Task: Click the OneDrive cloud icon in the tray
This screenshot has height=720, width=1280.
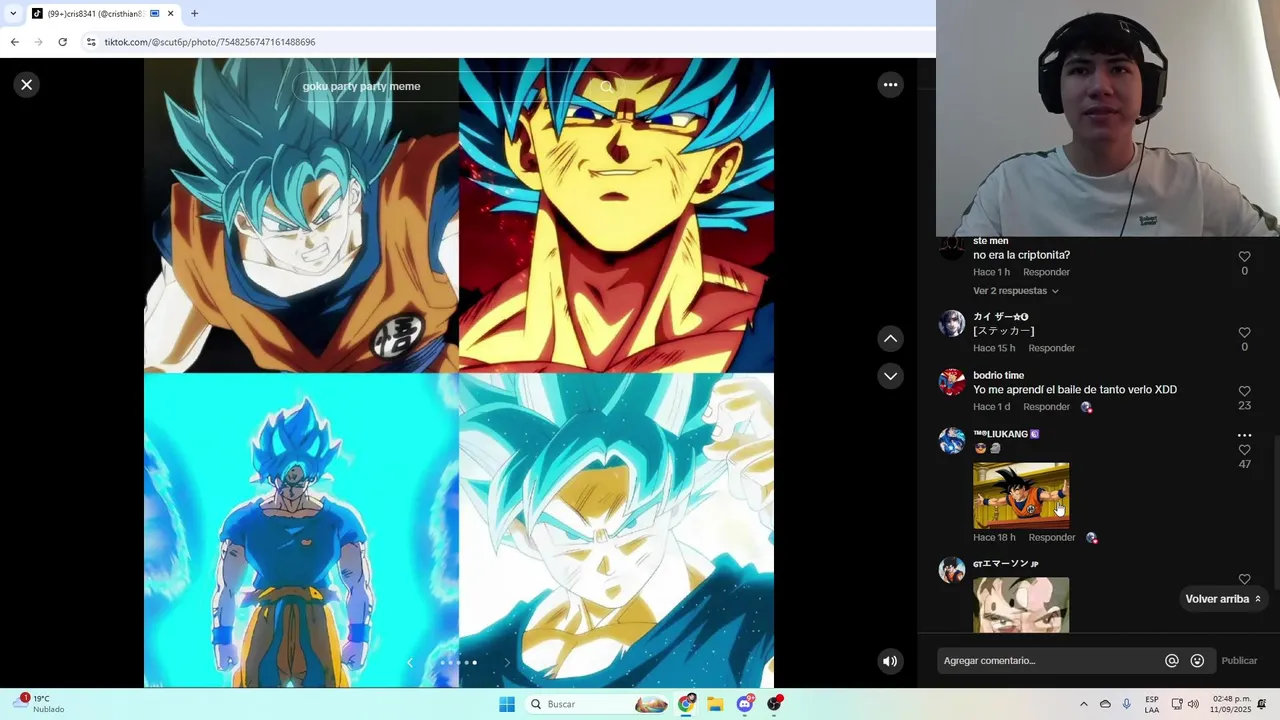Action: tap(1105, 704)
